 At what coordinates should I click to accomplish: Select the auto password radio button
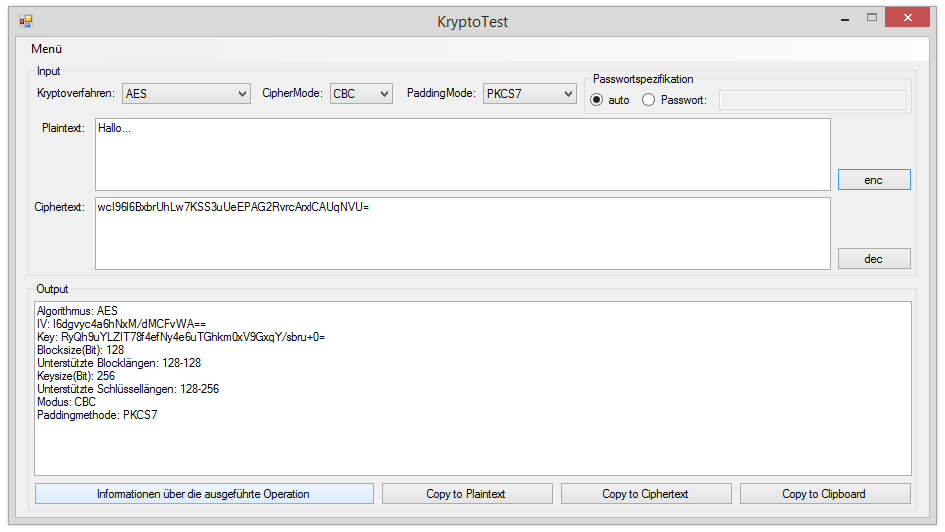tap(597, 100)
